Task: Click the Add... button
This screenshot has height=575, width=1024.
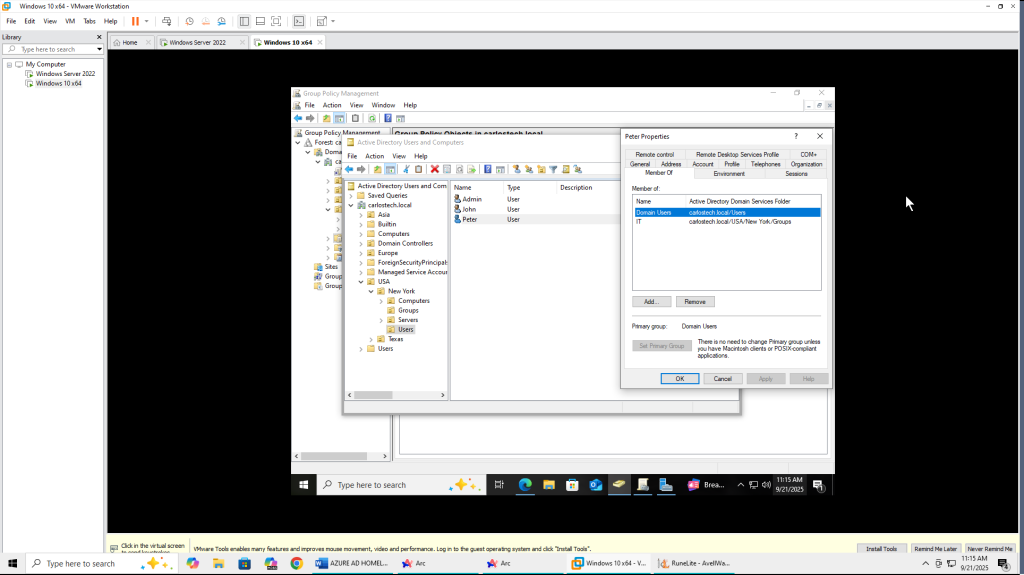Action: point(651,301)
